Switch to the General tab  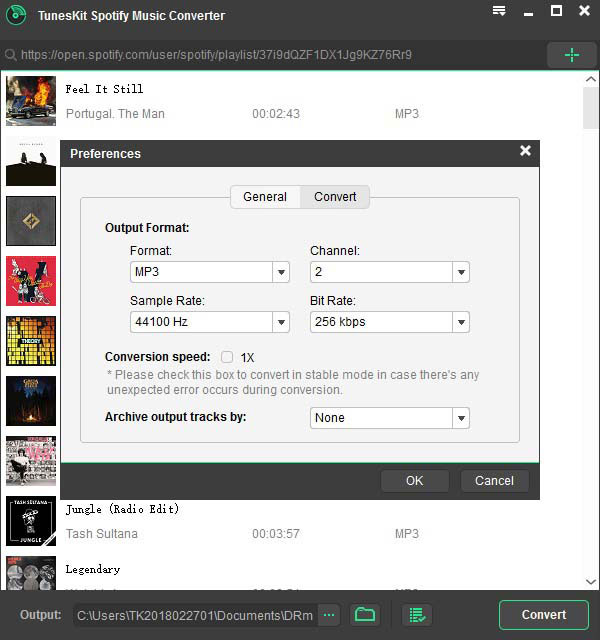point(265,197)
